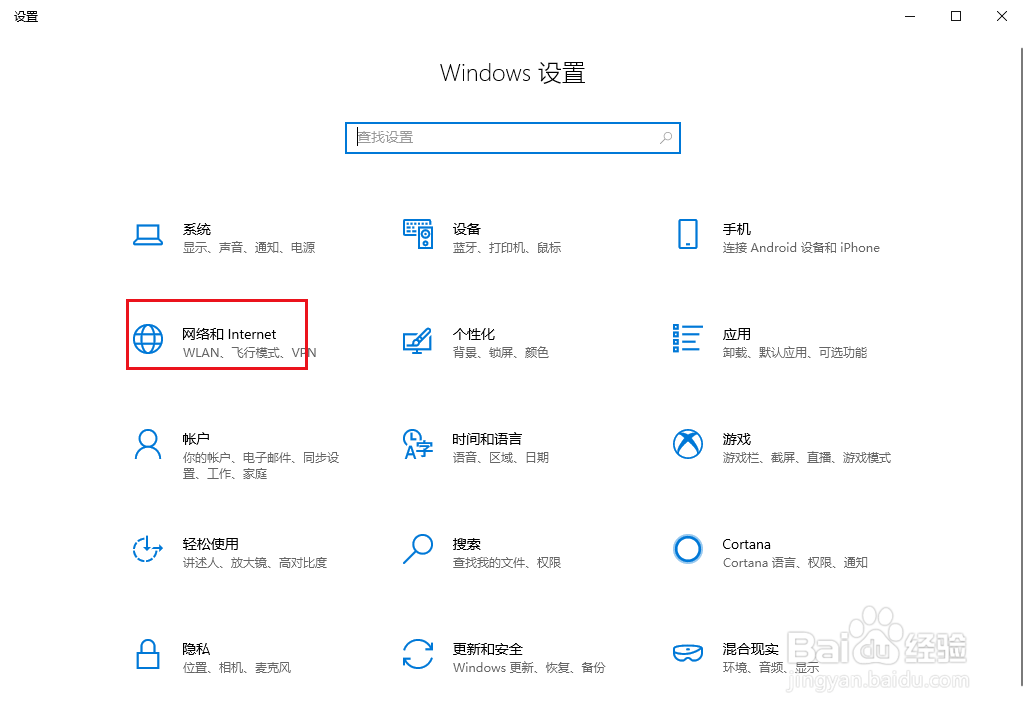The width and height of the screenshot is (1025, 715).
Task: Open the 搜索 settings title
Action: tap(467, 544)
